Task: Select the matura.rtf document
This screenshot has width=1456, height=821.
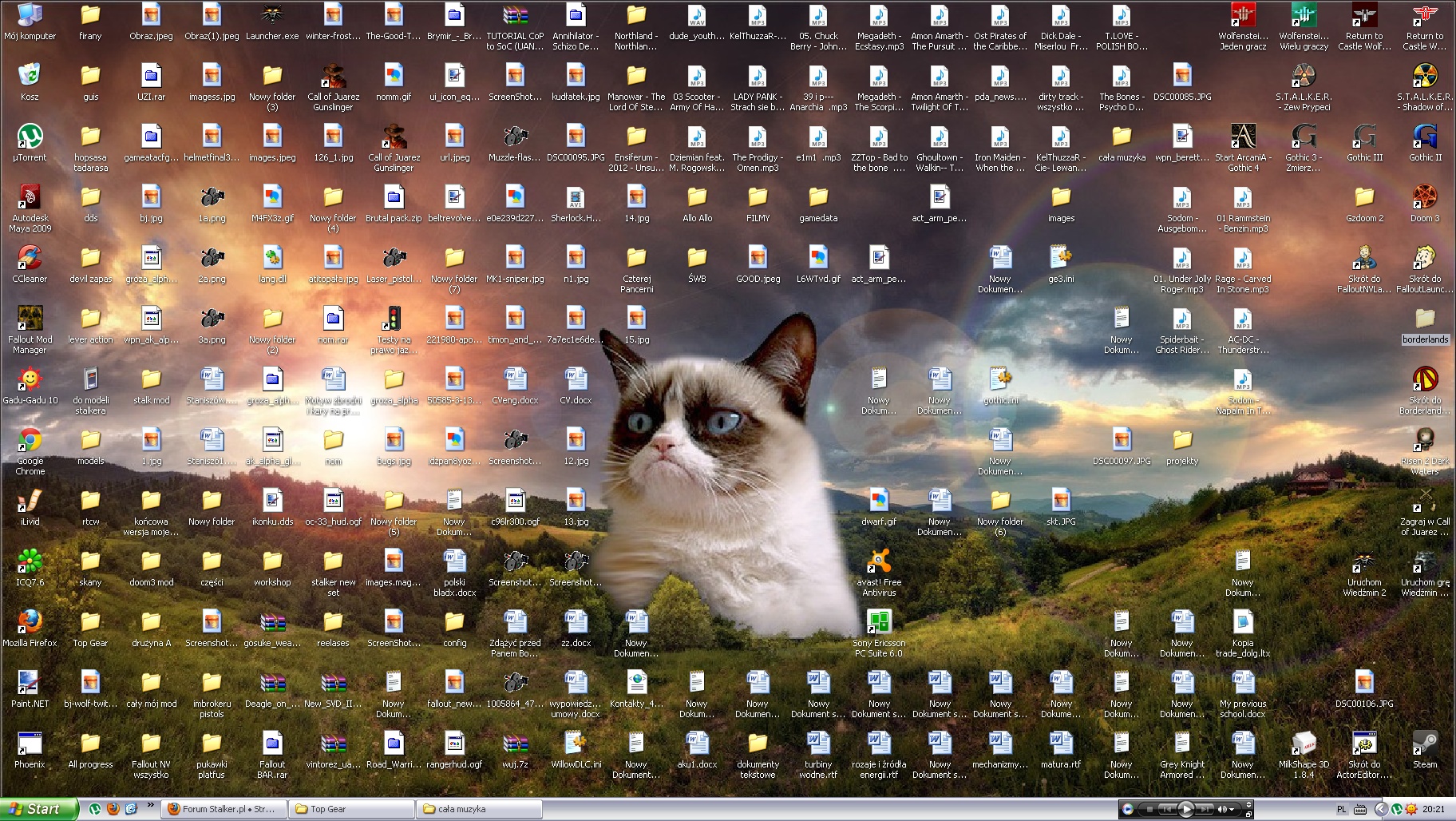Action: [x=1061, y=750]
